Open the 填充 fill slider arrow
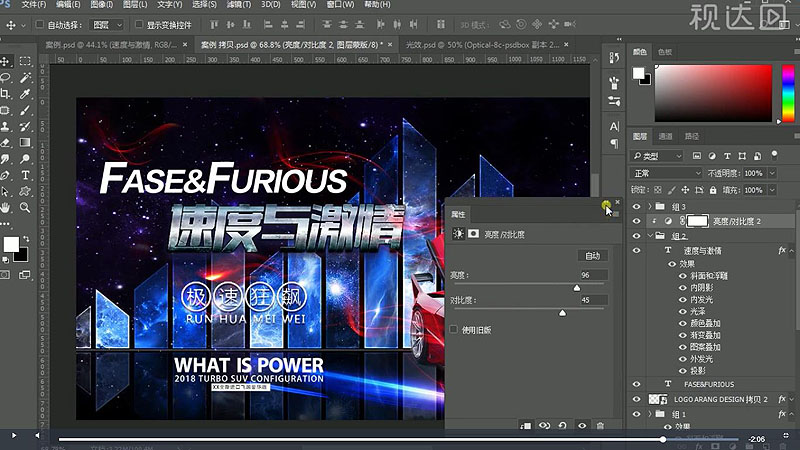This screenshot has width=800, height=450. pos(772,190)
